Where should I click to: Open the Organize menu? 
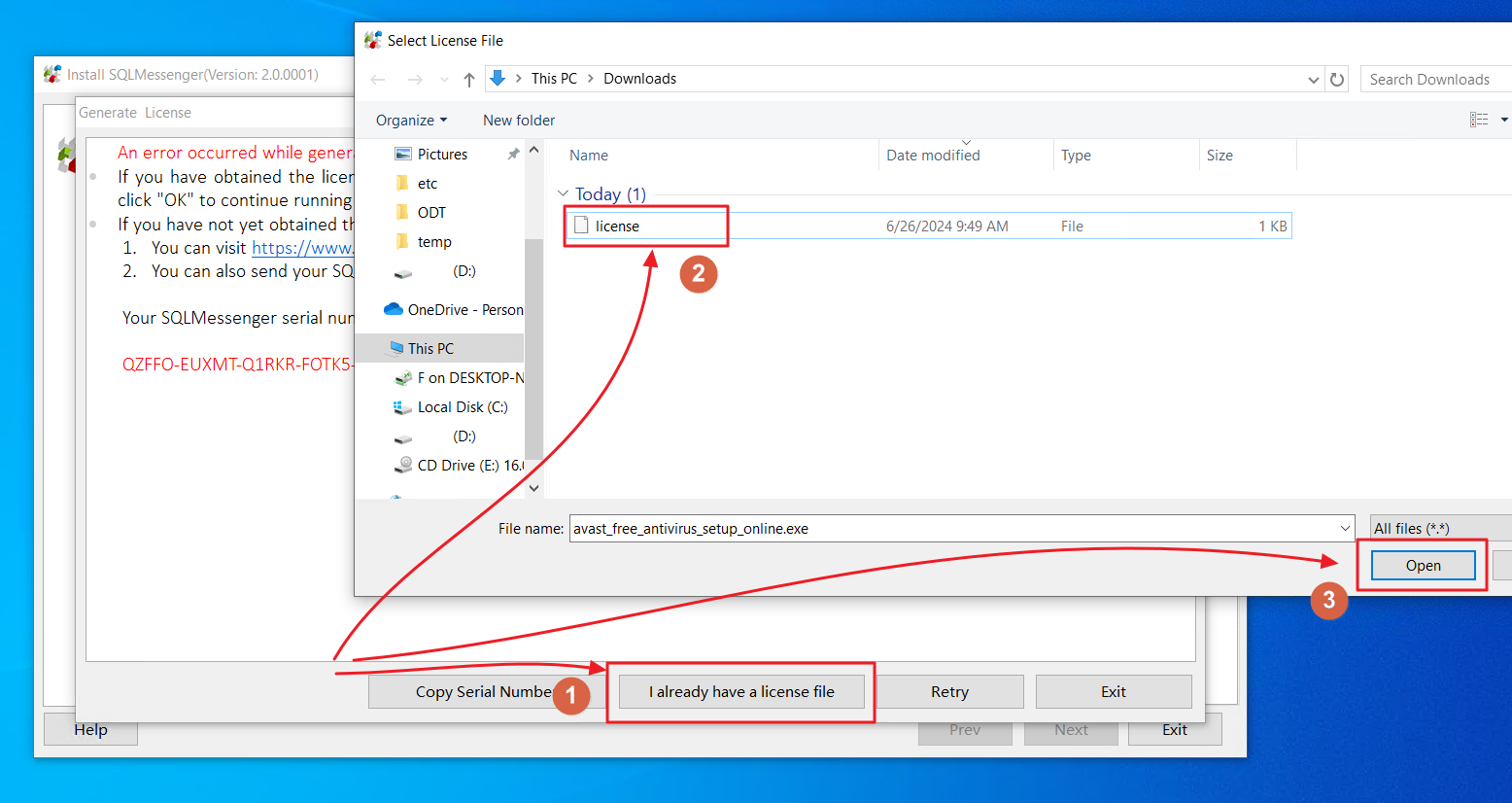point(411,121)
